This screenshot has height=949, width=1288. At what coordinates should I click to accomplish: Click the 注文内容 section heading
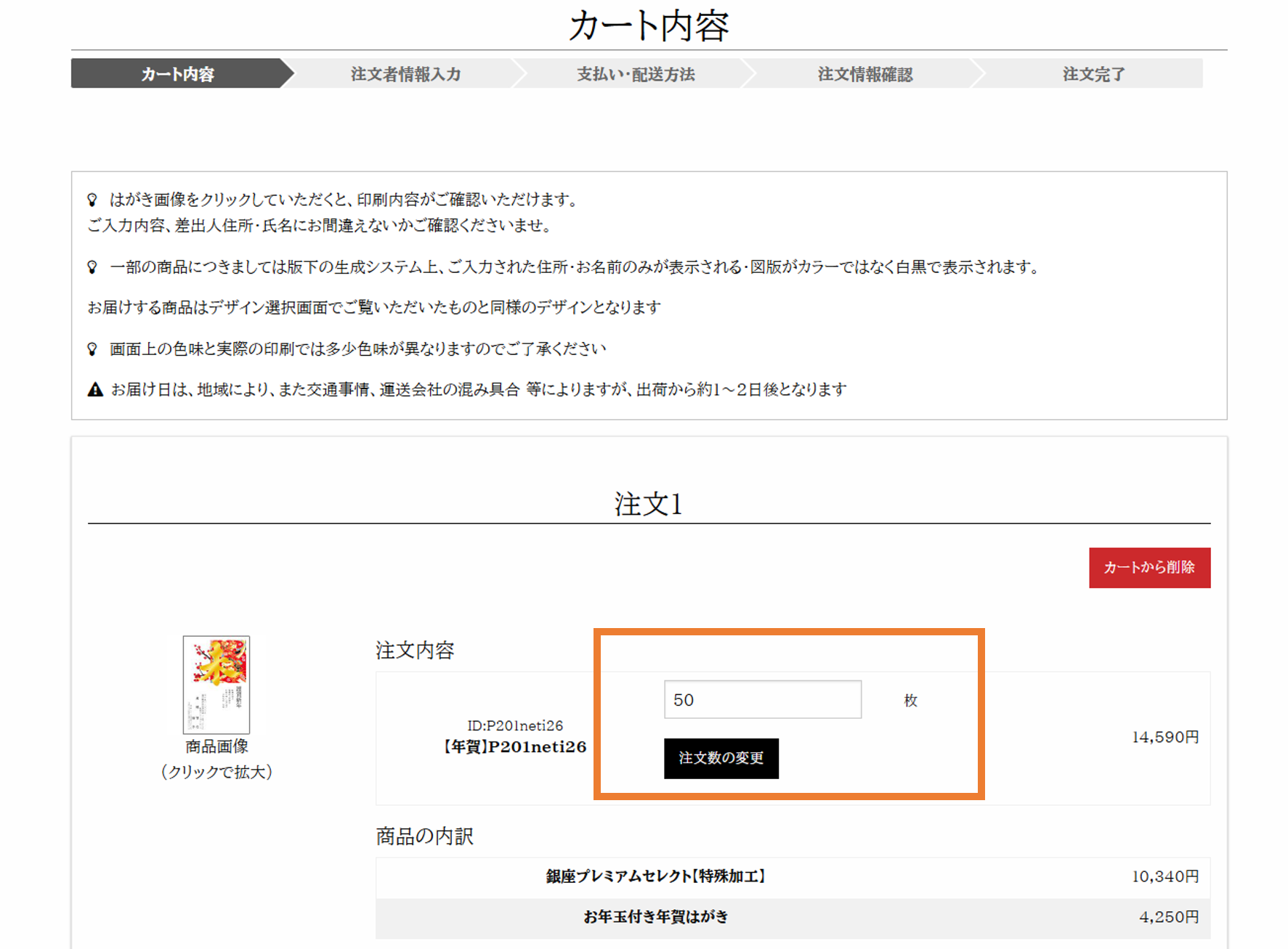[x=415, y=650]
